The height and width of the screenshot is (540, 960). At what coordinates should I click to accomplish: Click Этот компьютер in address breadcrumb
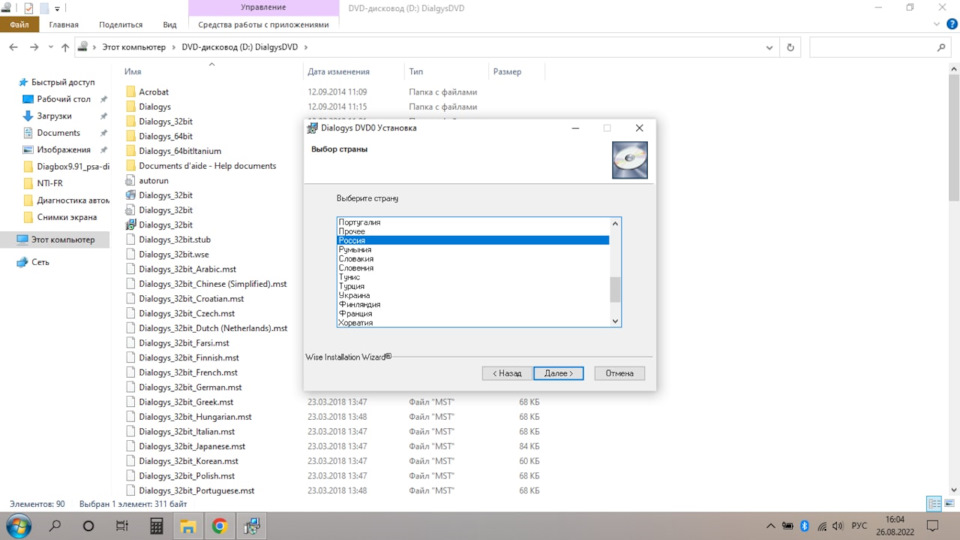point(133,47)
